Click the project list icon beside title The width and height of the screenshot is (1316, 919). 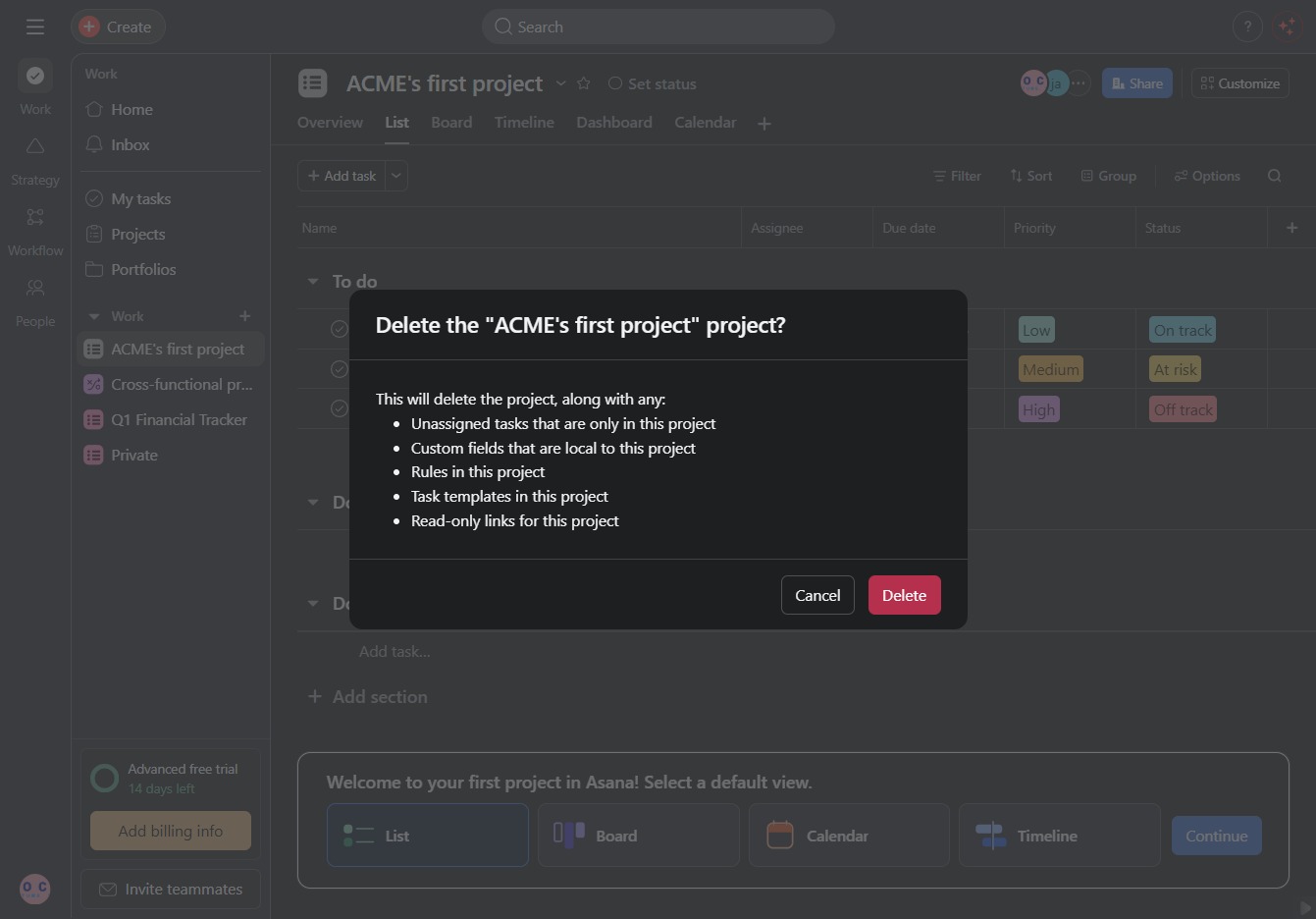click(313, 83)
